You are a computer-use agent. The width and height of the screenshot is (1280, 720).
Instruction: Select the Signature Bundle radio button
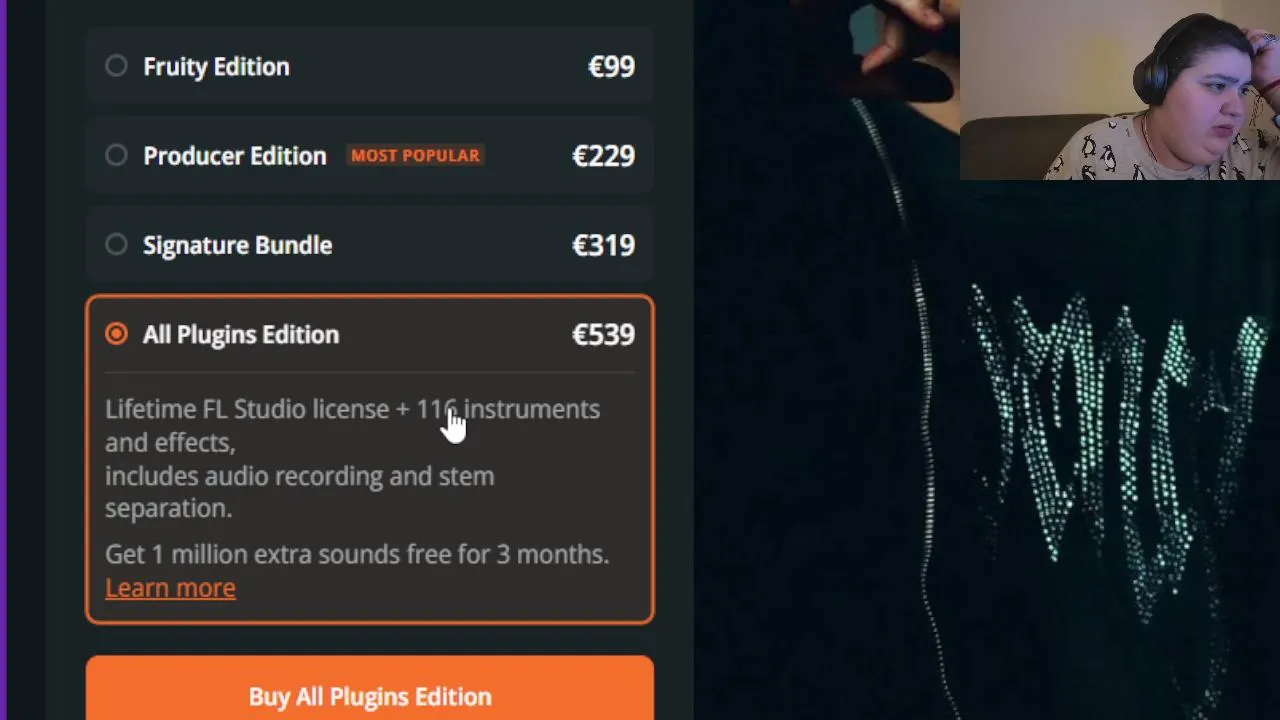[x=116, y=245]
